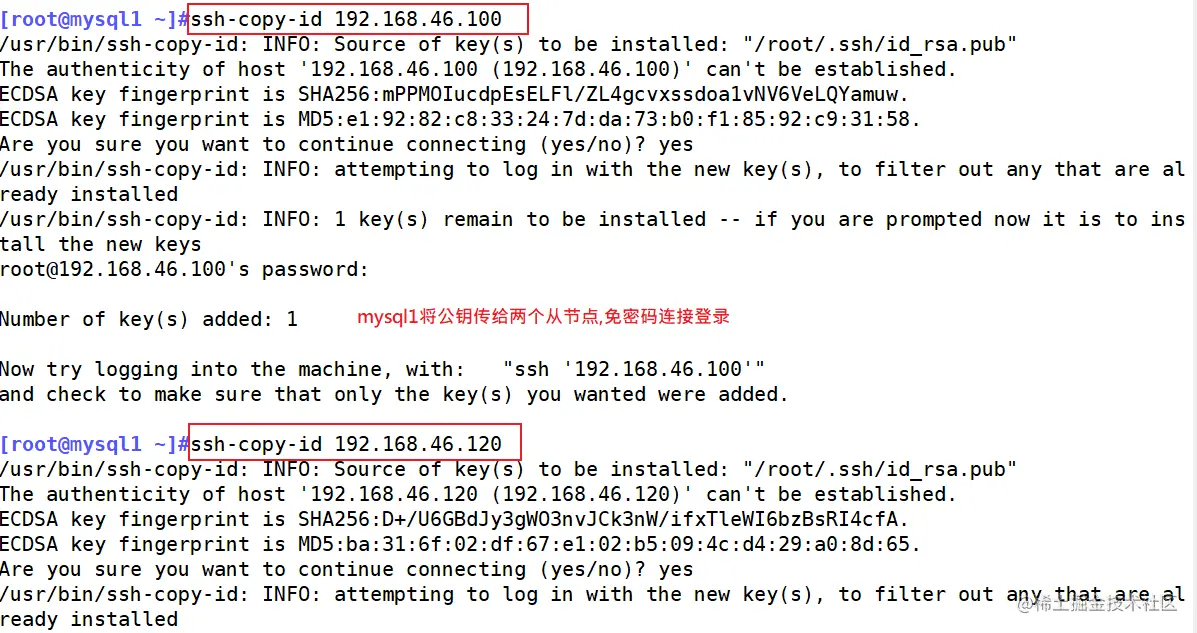Viewport: 1197px width, 633px height.
Task: Click "and check to make sure" line
Action: [x=394, y=394]
